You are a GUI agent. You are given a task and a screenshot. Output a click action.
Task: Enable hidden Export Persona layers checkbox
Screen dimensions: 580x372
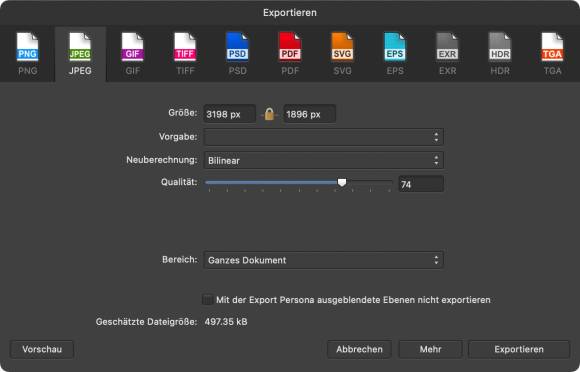tap(208, 300)
